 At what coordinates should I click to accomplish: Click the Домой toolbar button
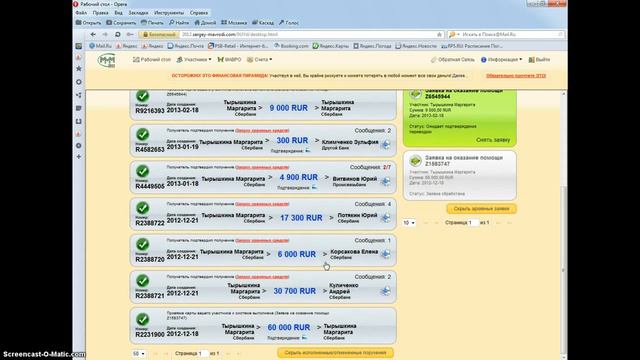[205, 23]
